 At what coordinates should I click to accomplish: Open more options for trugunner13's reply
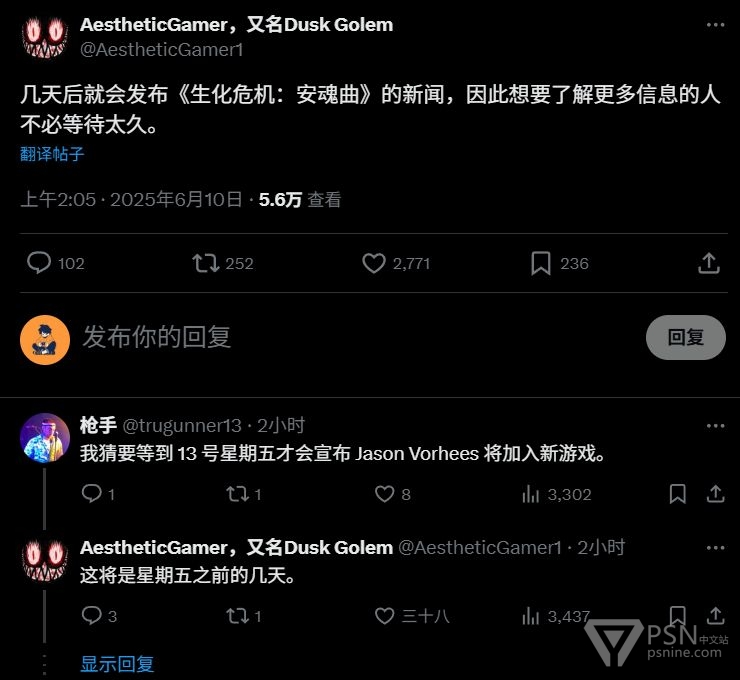[715, 426]
